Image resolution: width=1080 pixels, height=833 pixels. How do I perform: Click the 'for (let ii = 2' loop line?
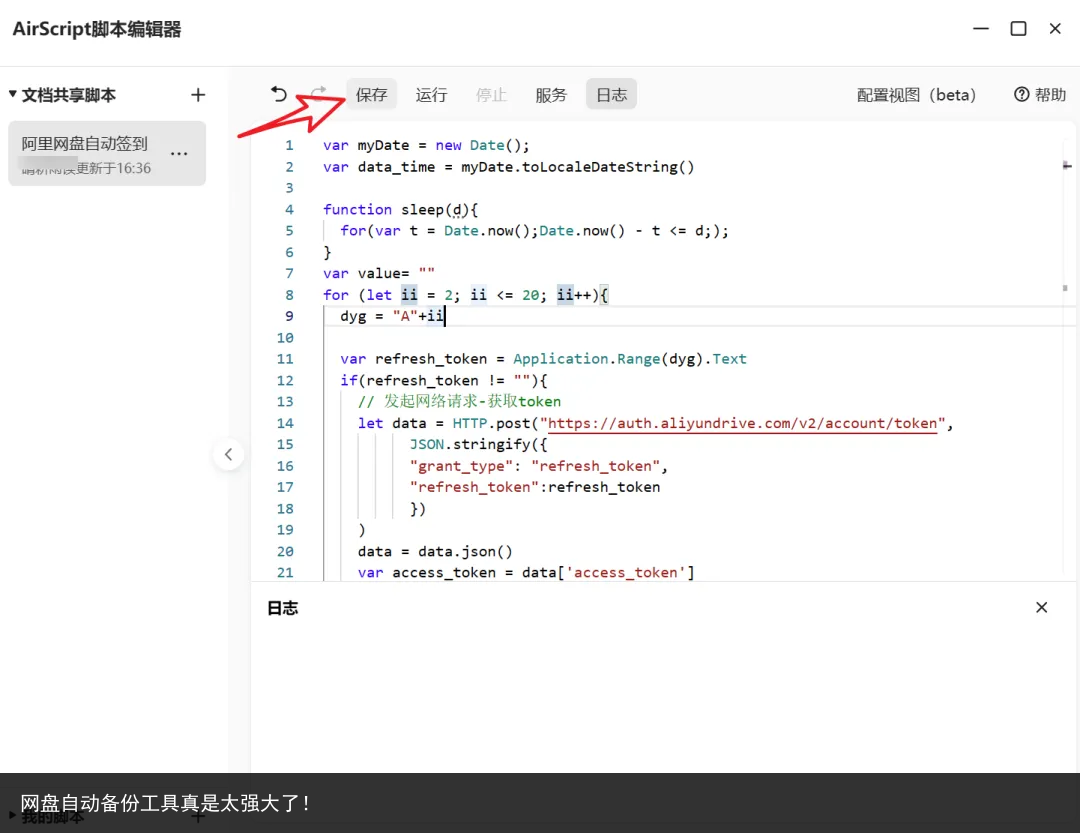(466, 295)
